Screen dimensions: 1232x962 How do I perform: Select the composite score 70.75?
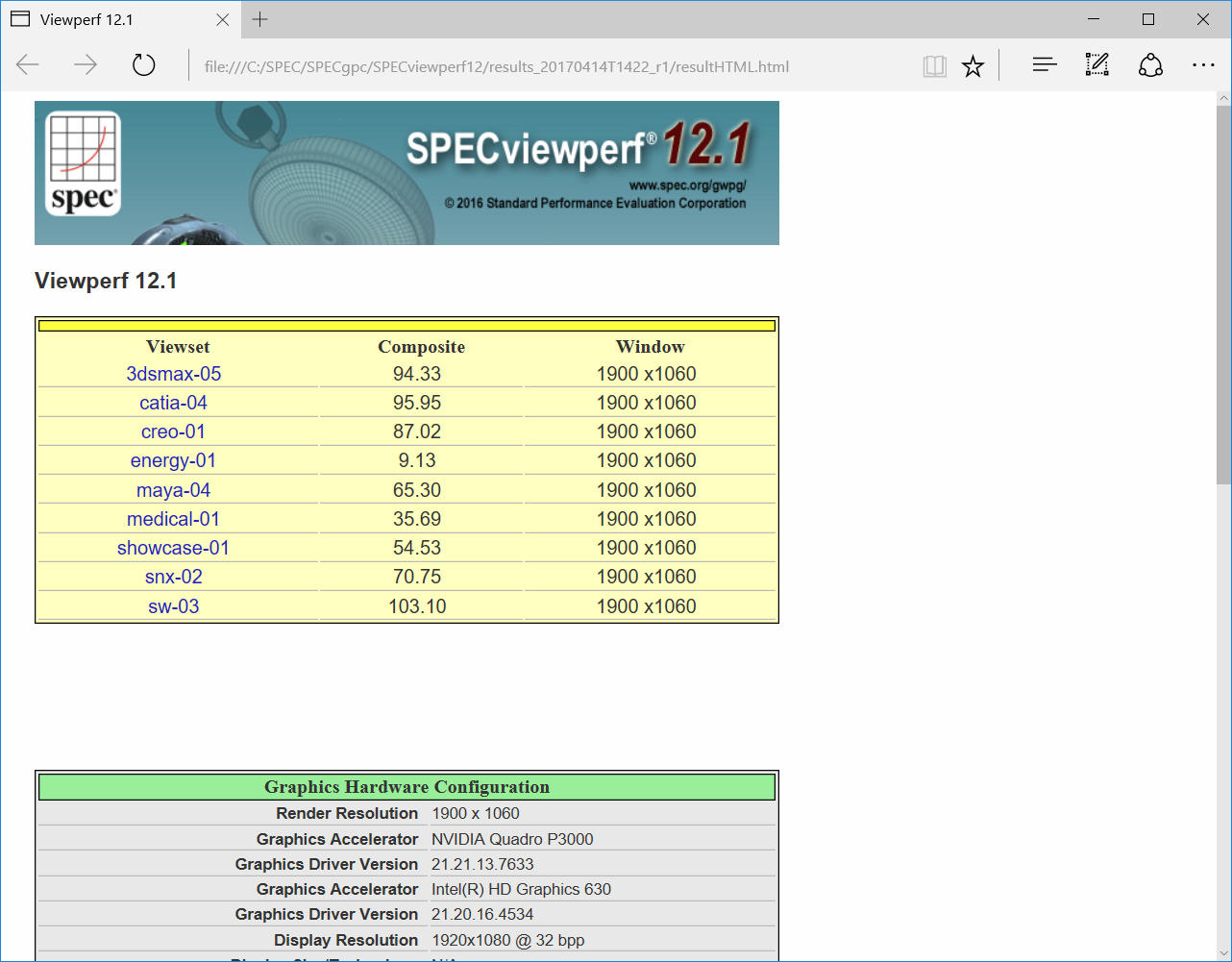click(x=417, y=577)
